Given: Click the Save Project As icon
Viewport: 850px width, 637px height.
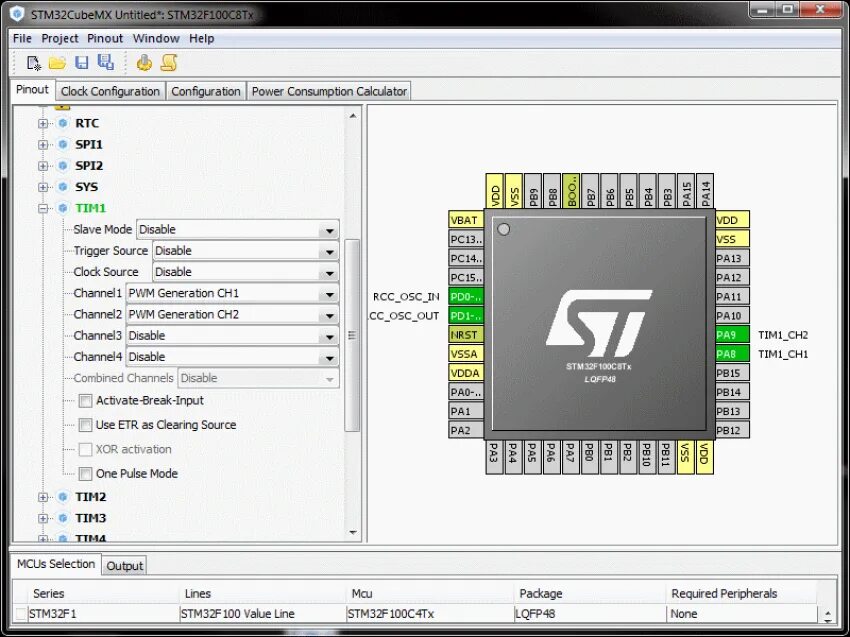Looking at the screenshot, I should (x=105, y=62).
